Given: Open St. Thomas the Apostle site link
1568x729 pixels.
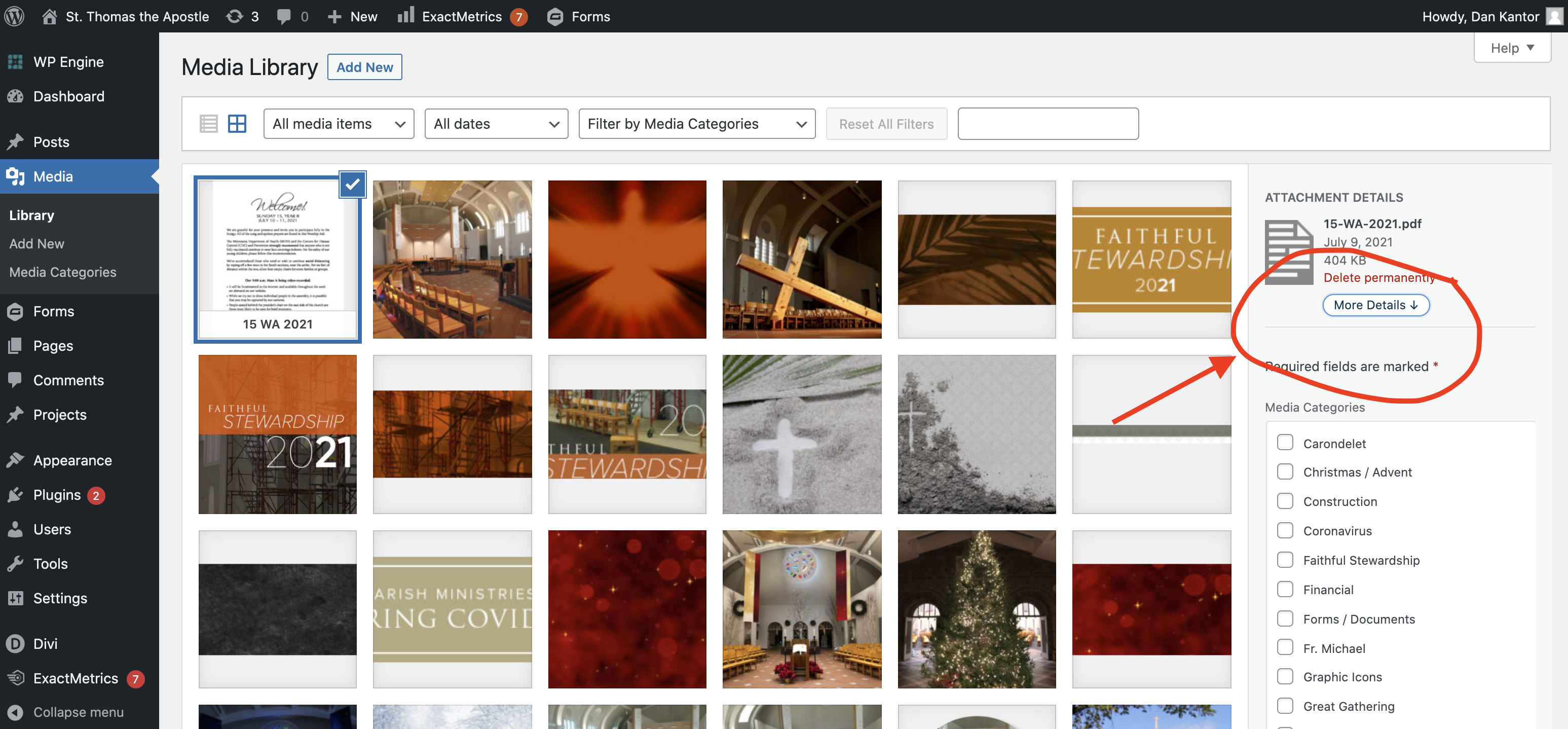Looking at the screenshot, I should coord(137,16).
